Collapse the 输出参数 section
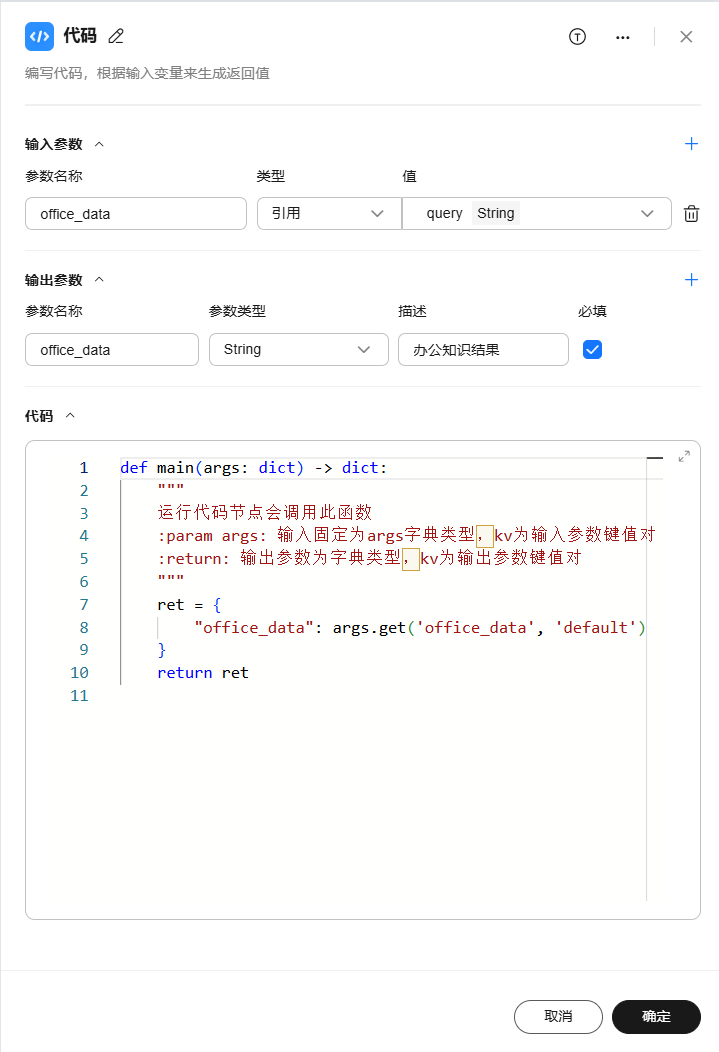Image resolution: width=719 pixels, height=1052 pixels. tap(99, 280)
